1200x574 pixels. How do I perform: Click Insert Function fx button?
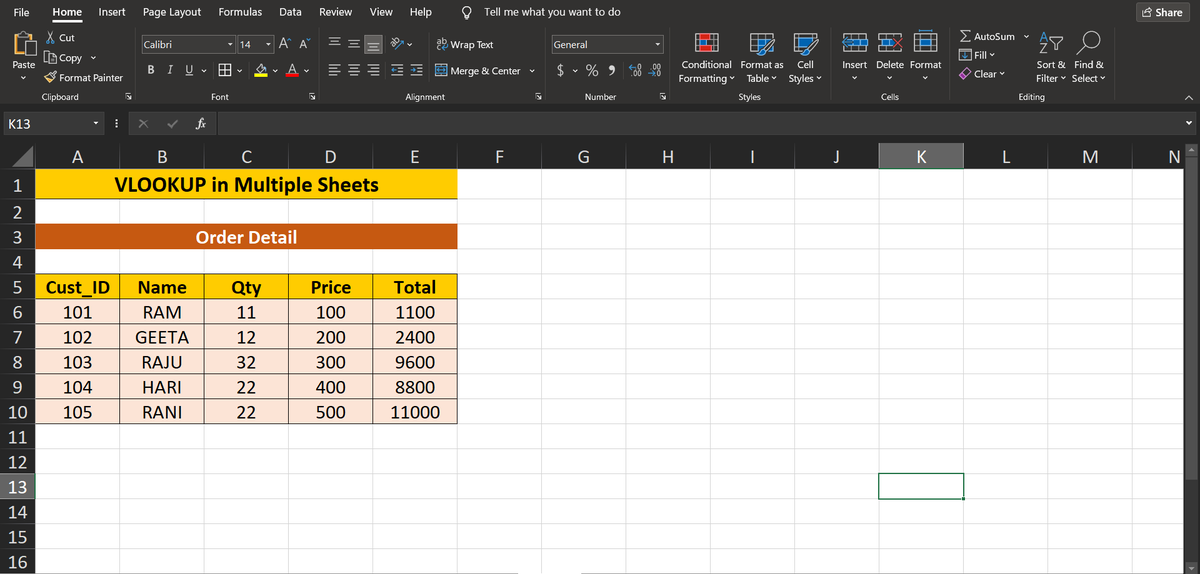pyautogui.click(x=201, y=125)
